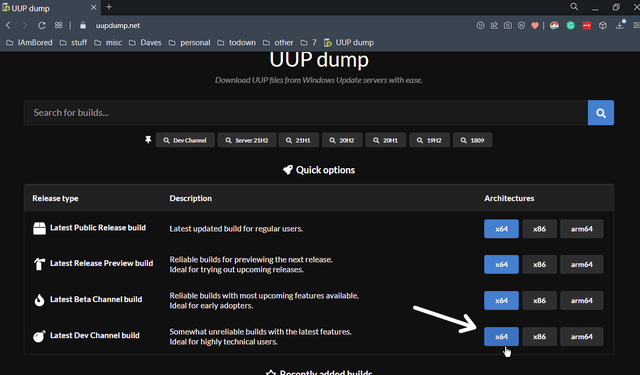640x375 pixels.
Task: Pick x86 for Latest Beta Channel build
Action: tap(539, 301)
